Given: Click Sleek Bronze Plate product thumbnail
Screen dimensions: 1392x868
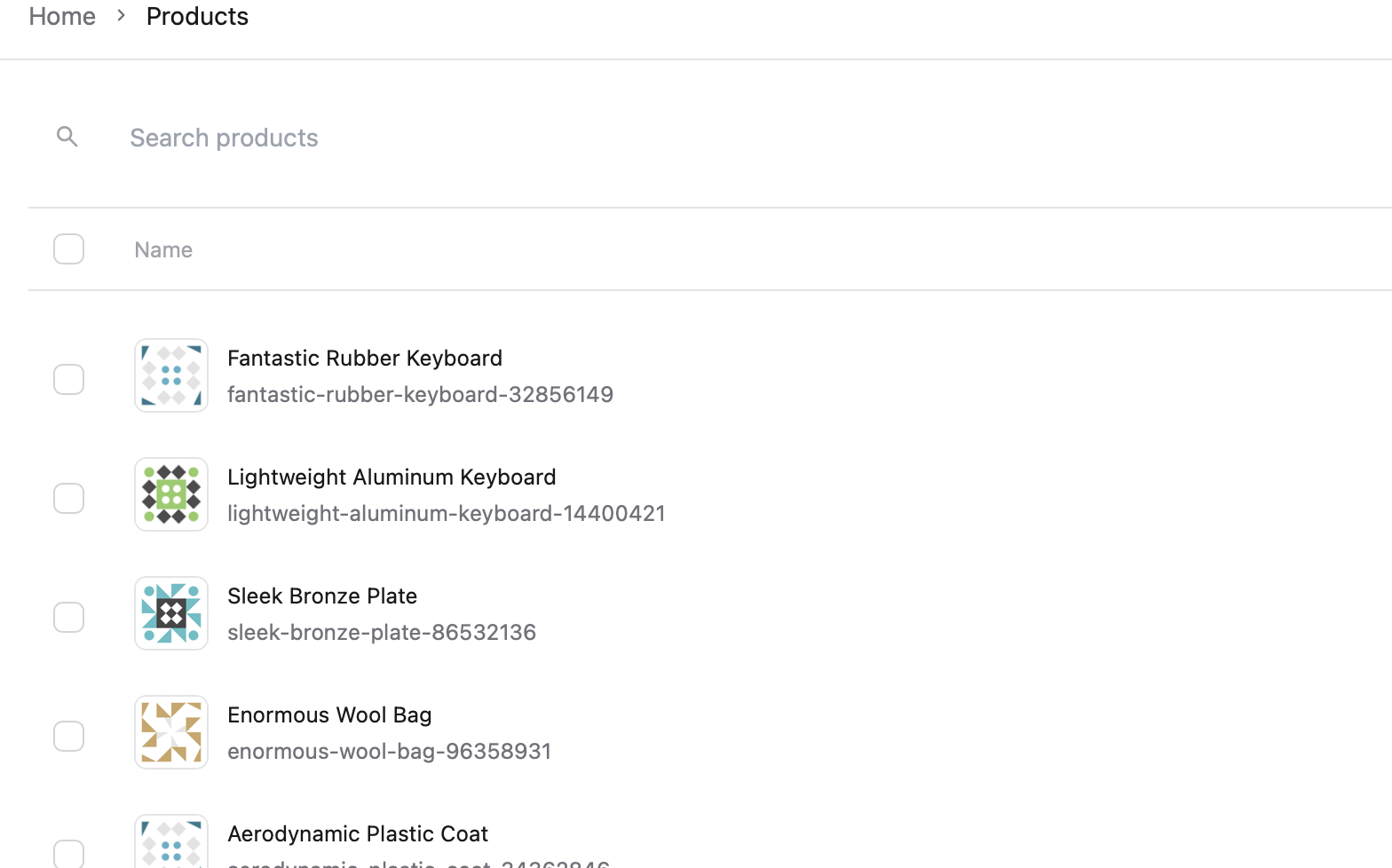Looking at the screenshot, I should tap(171, 613).
